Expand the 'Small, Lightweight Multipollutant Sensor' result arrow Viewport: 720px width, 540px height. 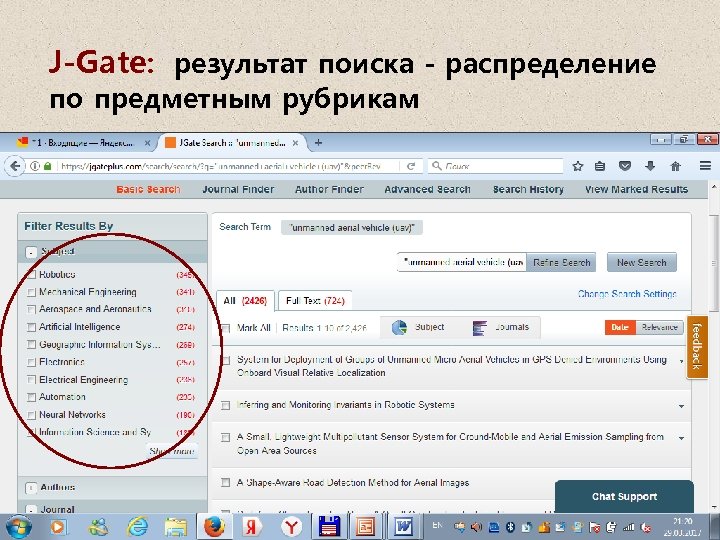(x=681, y=439)
